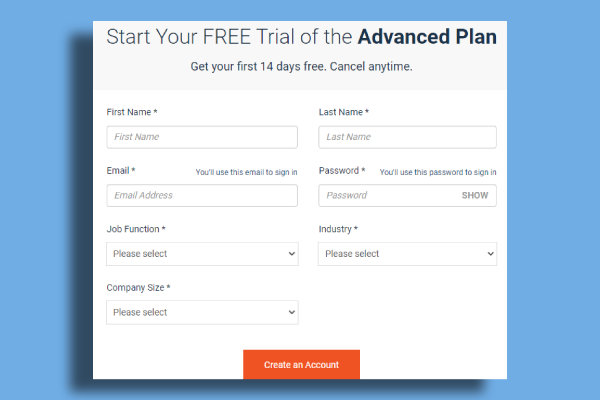Click the "Password *" field label
The width and height of the screenshot is (600, 400).
pyautogui.click(x=342, y=171)
